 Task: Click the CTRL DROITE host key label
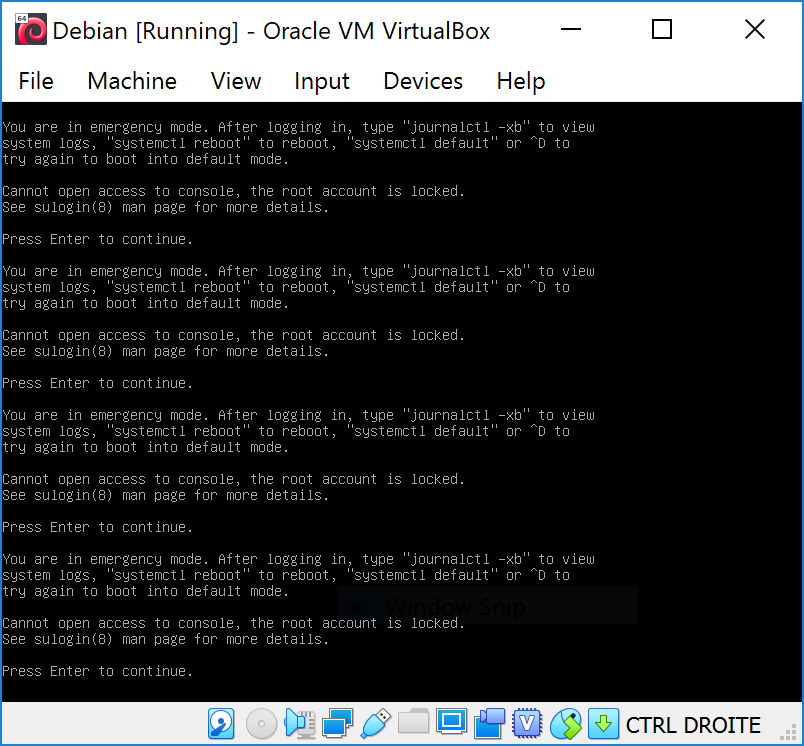(x=693, y=725)
